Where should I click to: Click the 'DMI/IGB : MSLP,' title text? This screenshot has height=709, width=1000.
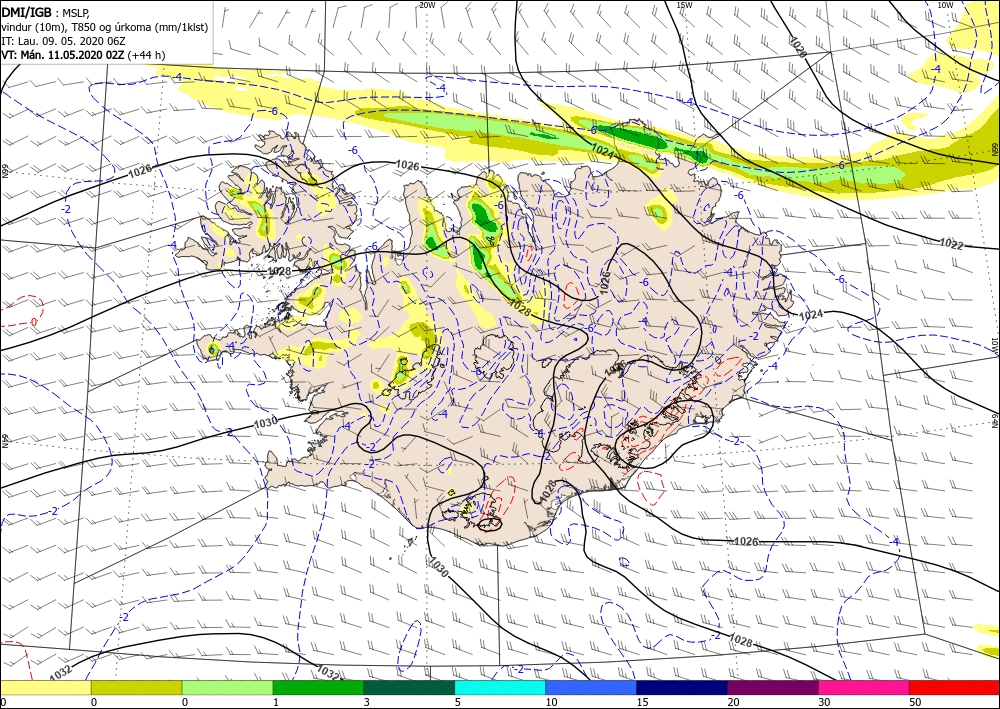[x=47, y=12]
